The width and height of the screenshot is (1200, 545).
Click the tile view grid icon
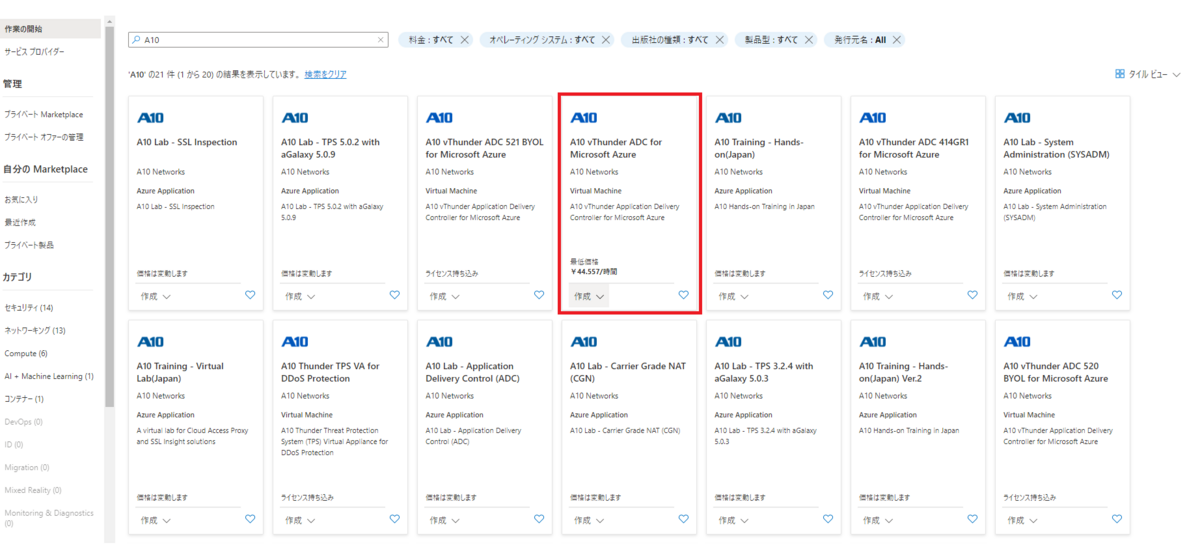pyautogui.click(x=1120, y=74)
